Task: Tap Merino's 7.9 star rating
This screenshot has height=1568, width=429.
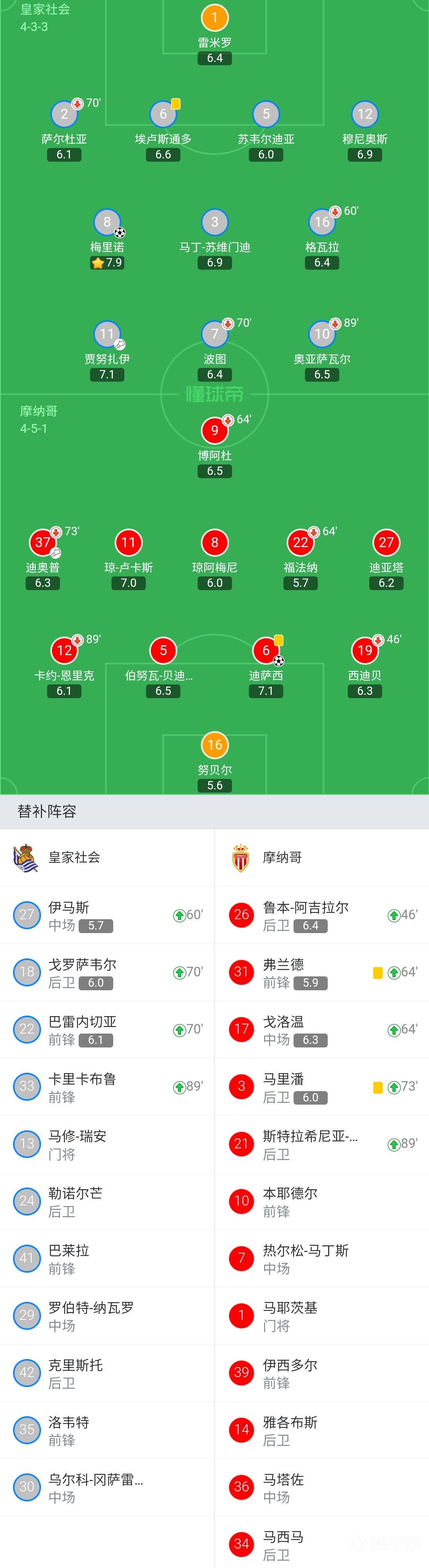Action: (107, 263)
